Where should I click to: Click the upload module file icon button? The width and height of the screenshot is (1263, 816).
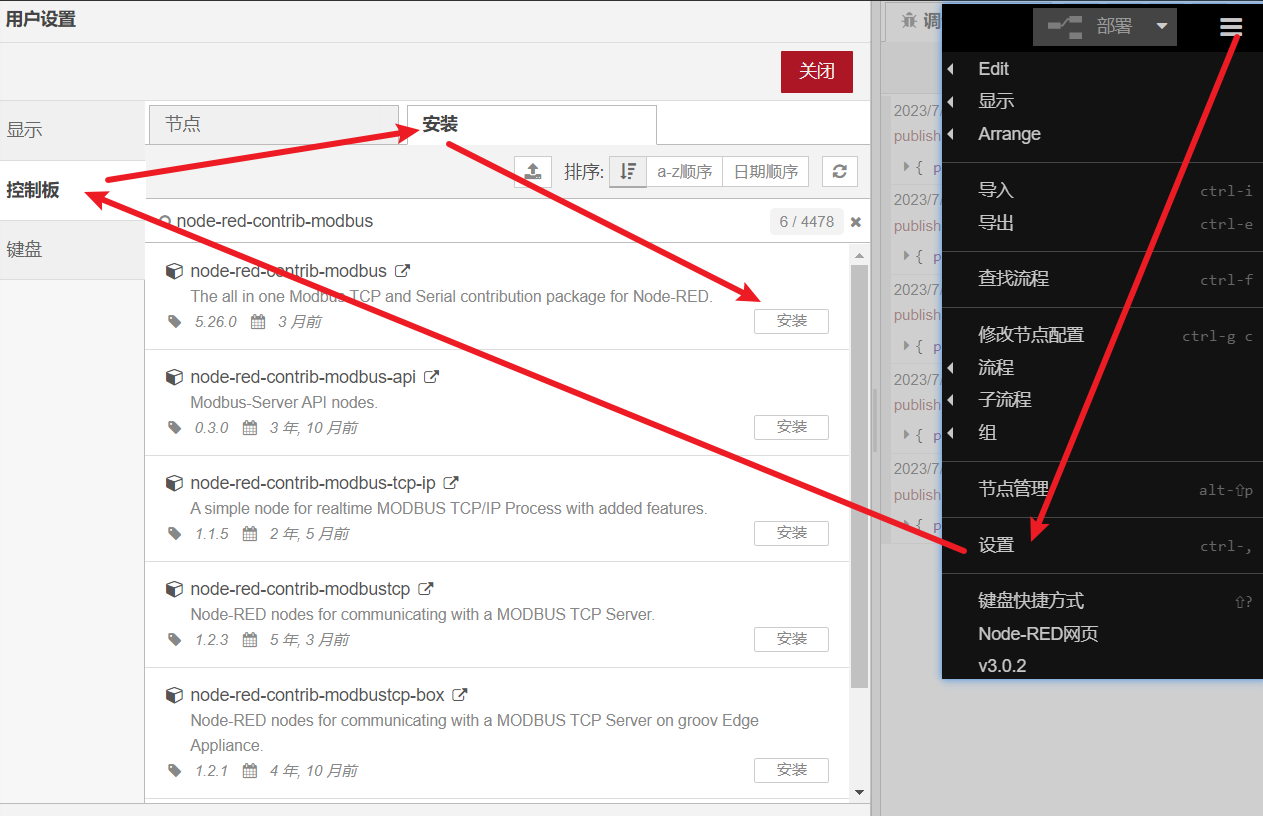click(x=533, y=171)
